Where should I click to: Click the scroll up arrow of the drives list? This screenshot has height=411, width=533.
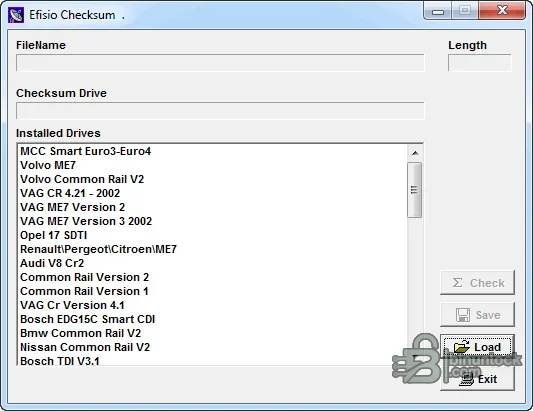point(415,153)
